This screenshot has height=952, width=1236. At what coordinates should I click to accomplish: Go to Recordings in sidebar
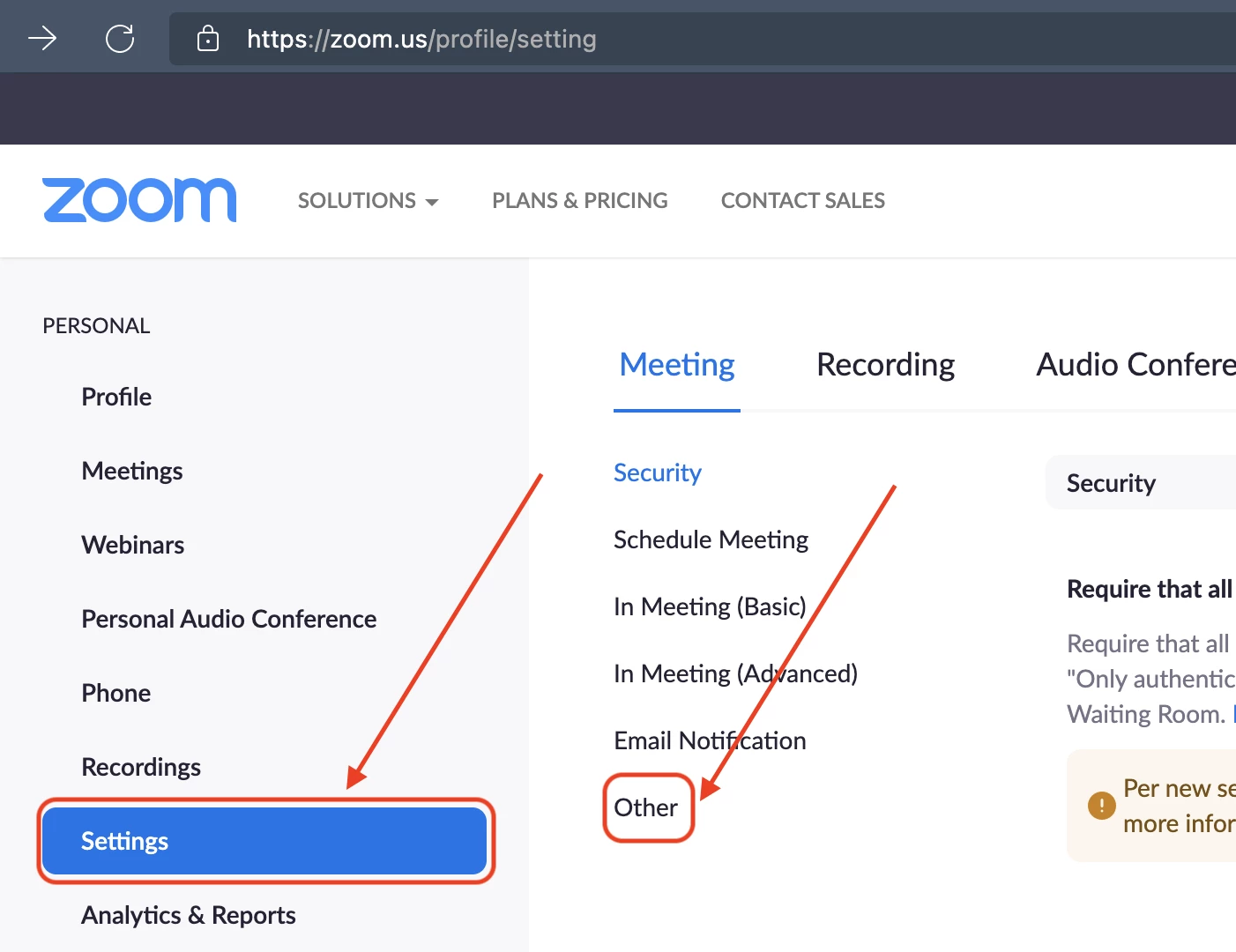(141, 767)
